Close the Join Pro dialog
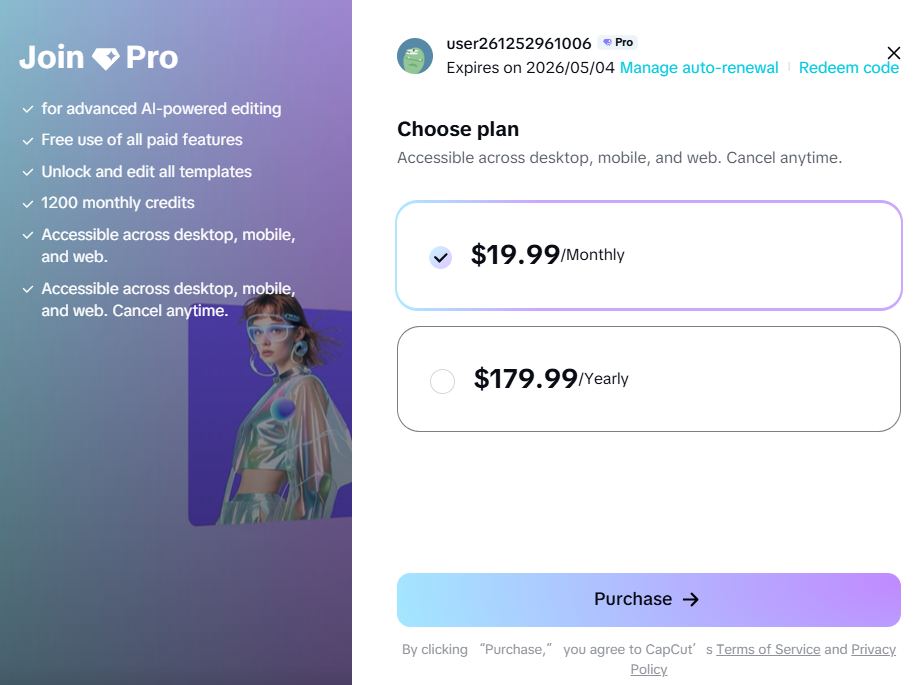The width and height of the screenshot is (920, 685). coord(894,53)
